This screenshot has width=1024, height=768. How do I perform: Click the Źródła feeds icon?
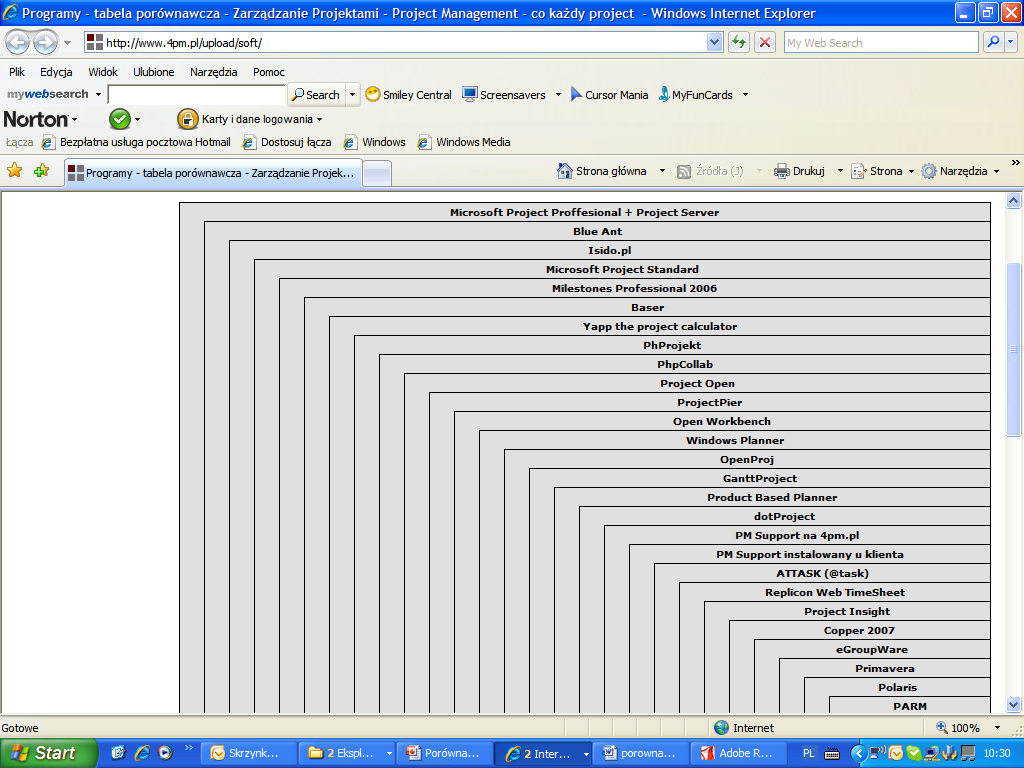(x=684, y=171)
